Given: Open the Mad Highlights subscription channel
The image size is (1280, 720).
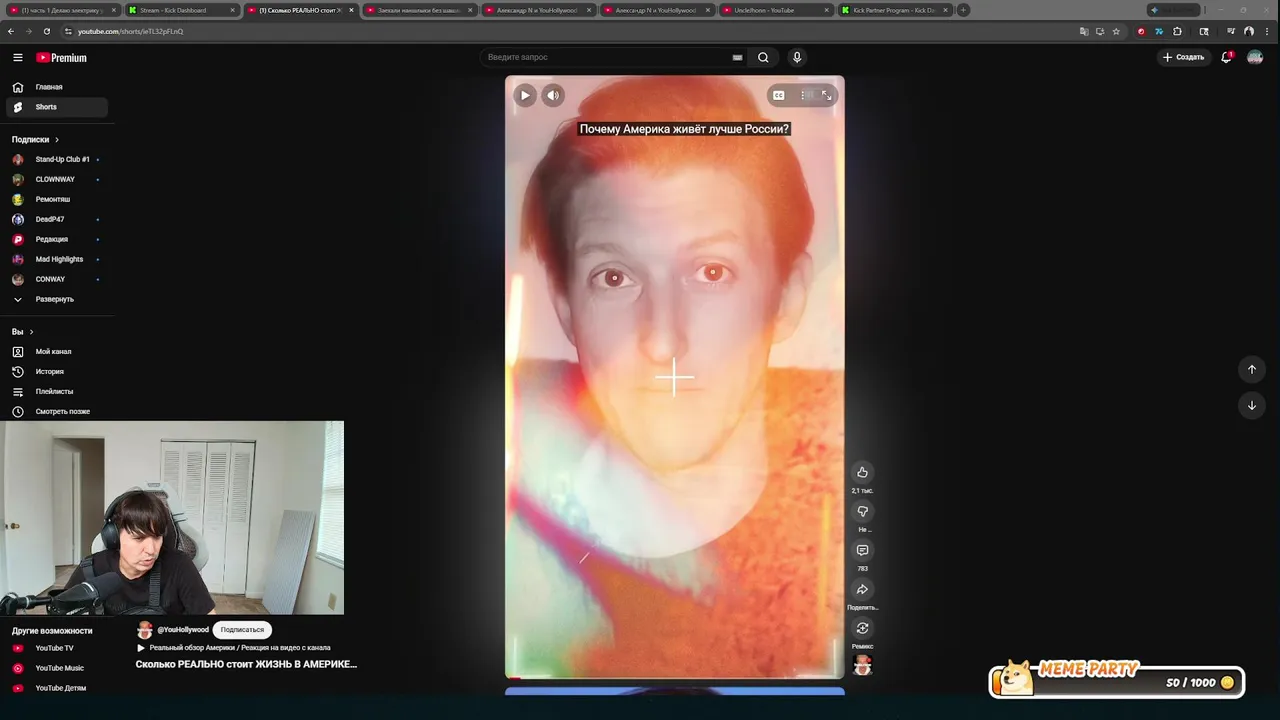Looking at the screenshot, I should pos(56,259).
